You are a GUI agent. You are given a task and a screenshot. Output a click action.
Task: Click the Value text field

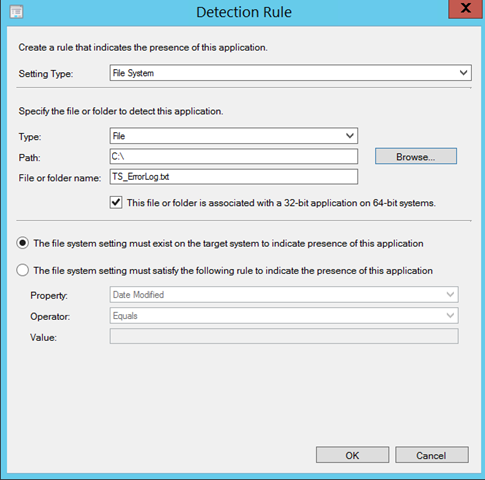[284, 336]
